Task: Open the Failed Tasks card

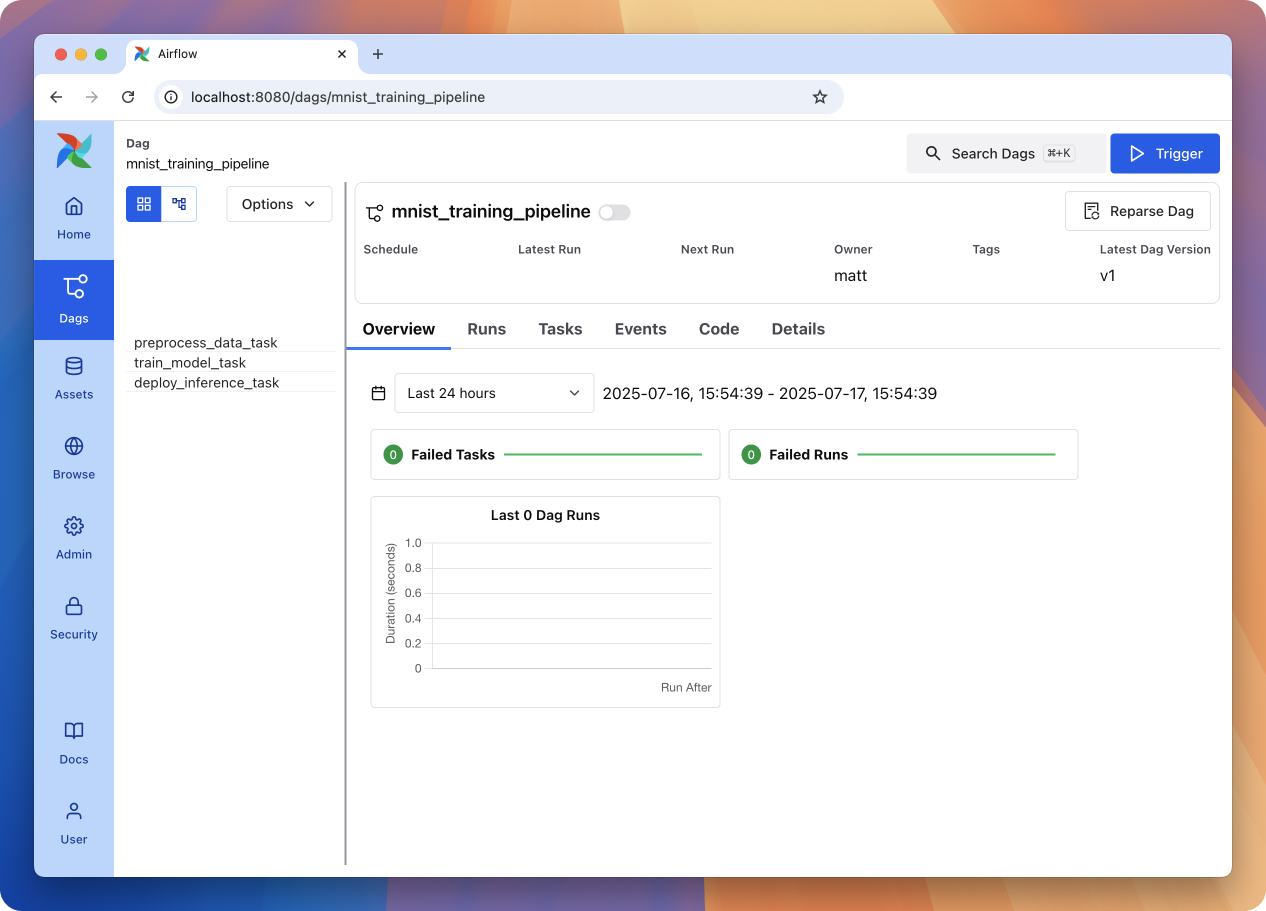Action: (545, 454)
